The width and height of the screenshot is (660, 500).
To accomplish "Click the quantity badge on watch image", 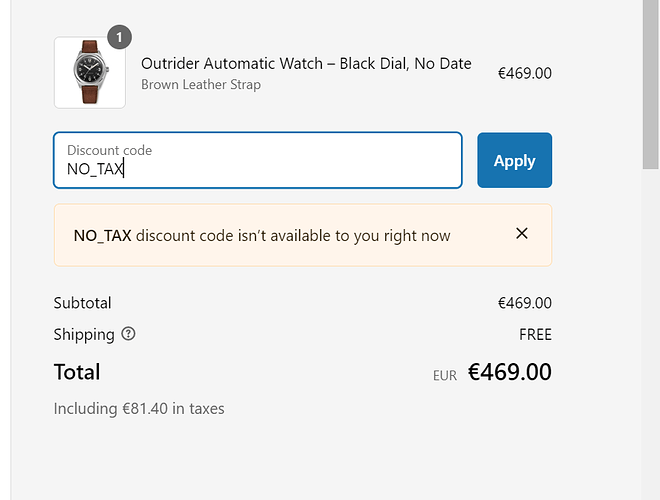I will (x=120, y=37).
